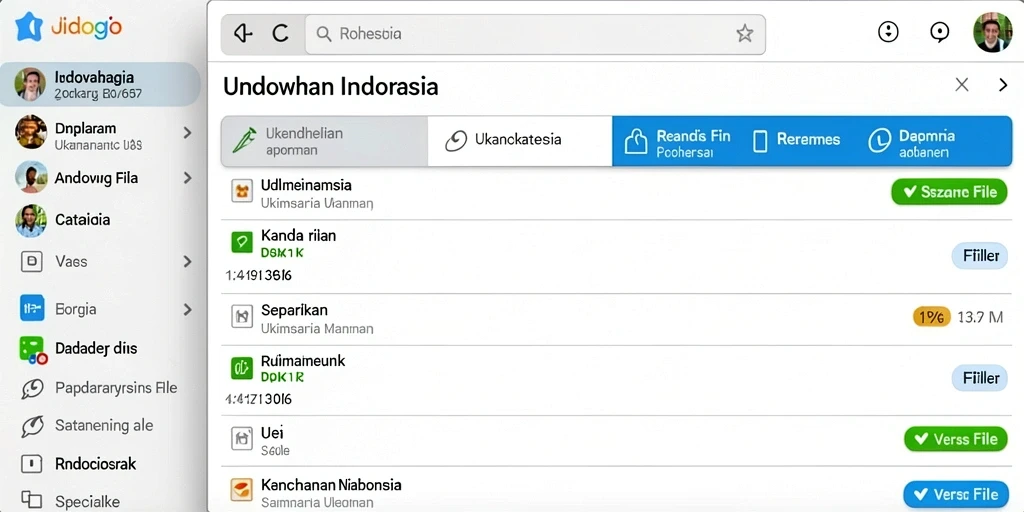The image size is (1024, 512).
Task: Click the Kanchanan Niabonsia orange icon
Action: [x=242, y=489]
